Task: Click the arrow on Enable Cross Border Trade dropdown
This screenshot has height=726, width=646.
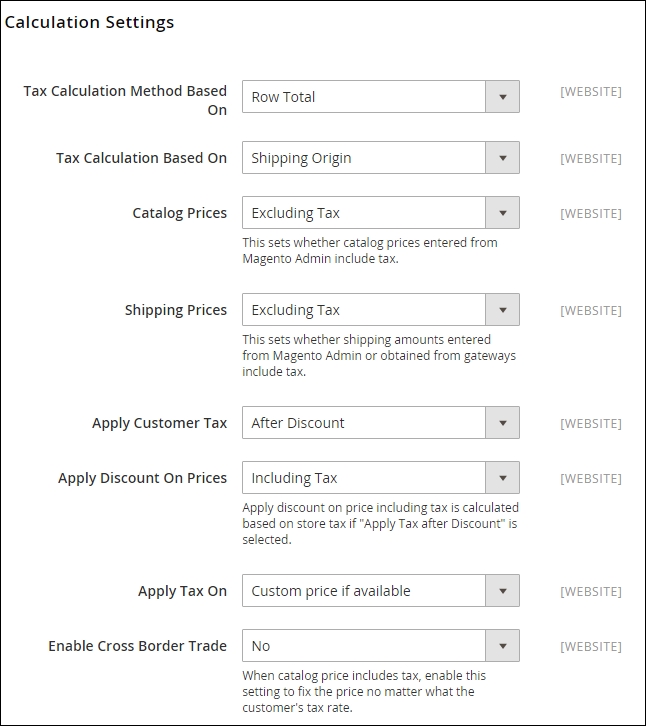Action: 502,646
